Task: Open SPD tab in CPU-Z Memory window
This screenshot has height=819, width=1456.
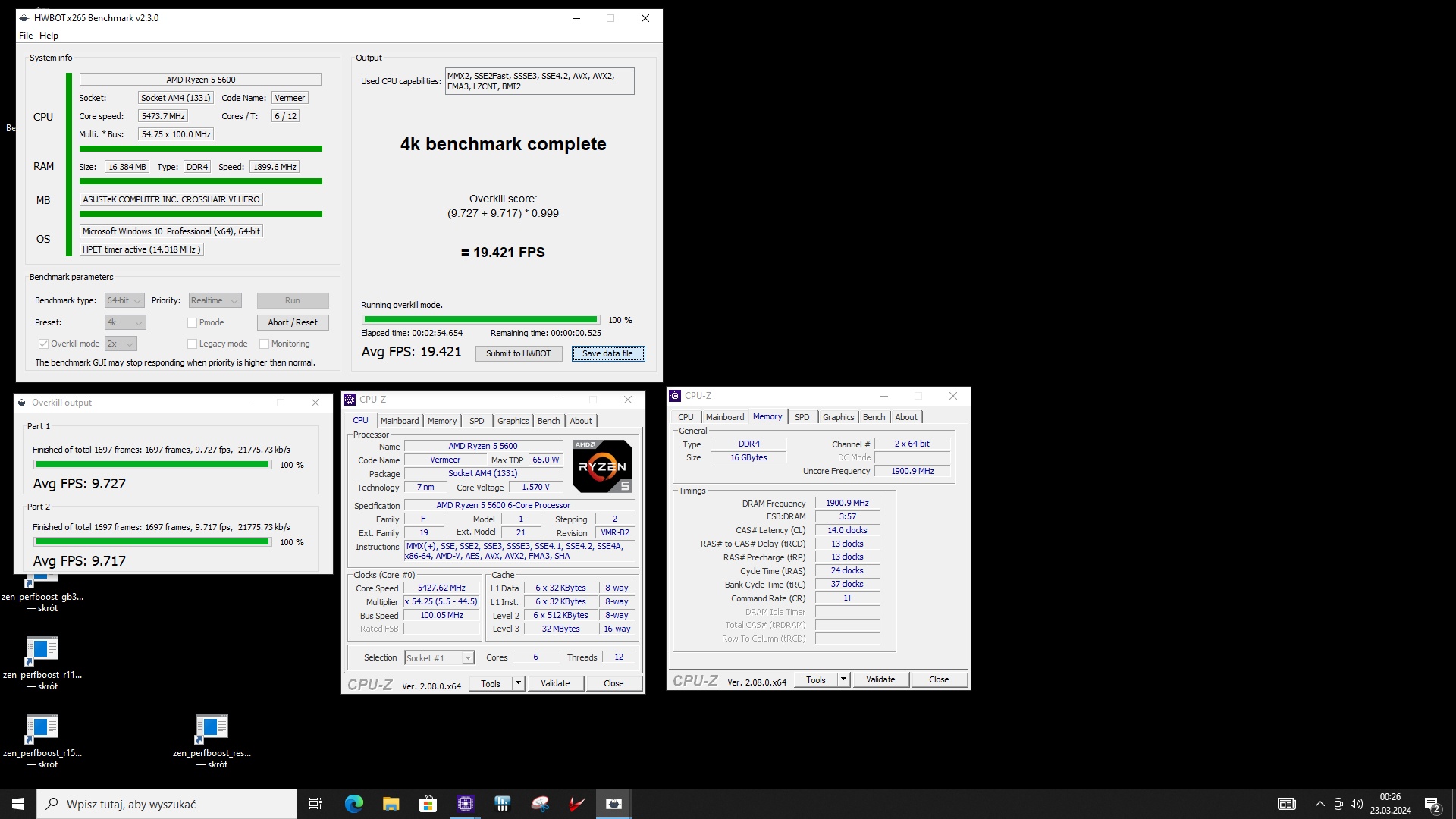Action: (x=802, y=417)
